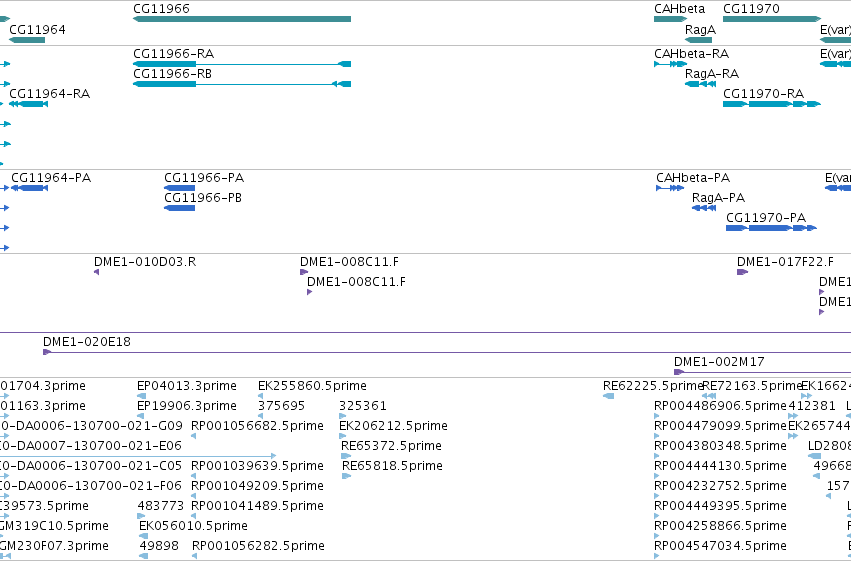Click the CG11964-PA protein feature
This screenshot has height=561, width=851.
[x=29, y=188]
